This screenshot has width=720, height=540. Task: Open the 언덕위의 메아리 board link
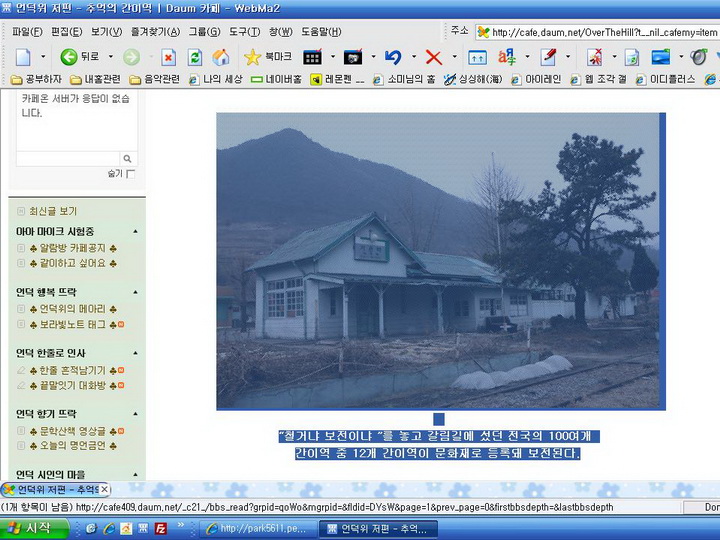coord(72,309)
